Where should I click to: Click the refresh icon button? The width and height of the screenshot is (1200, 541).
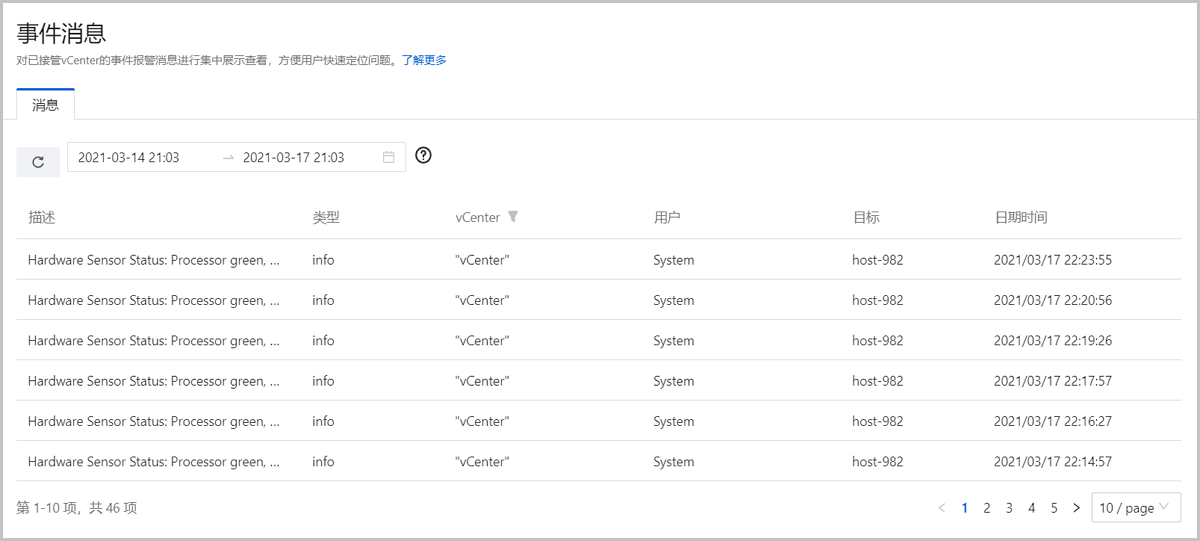[38, 162]
